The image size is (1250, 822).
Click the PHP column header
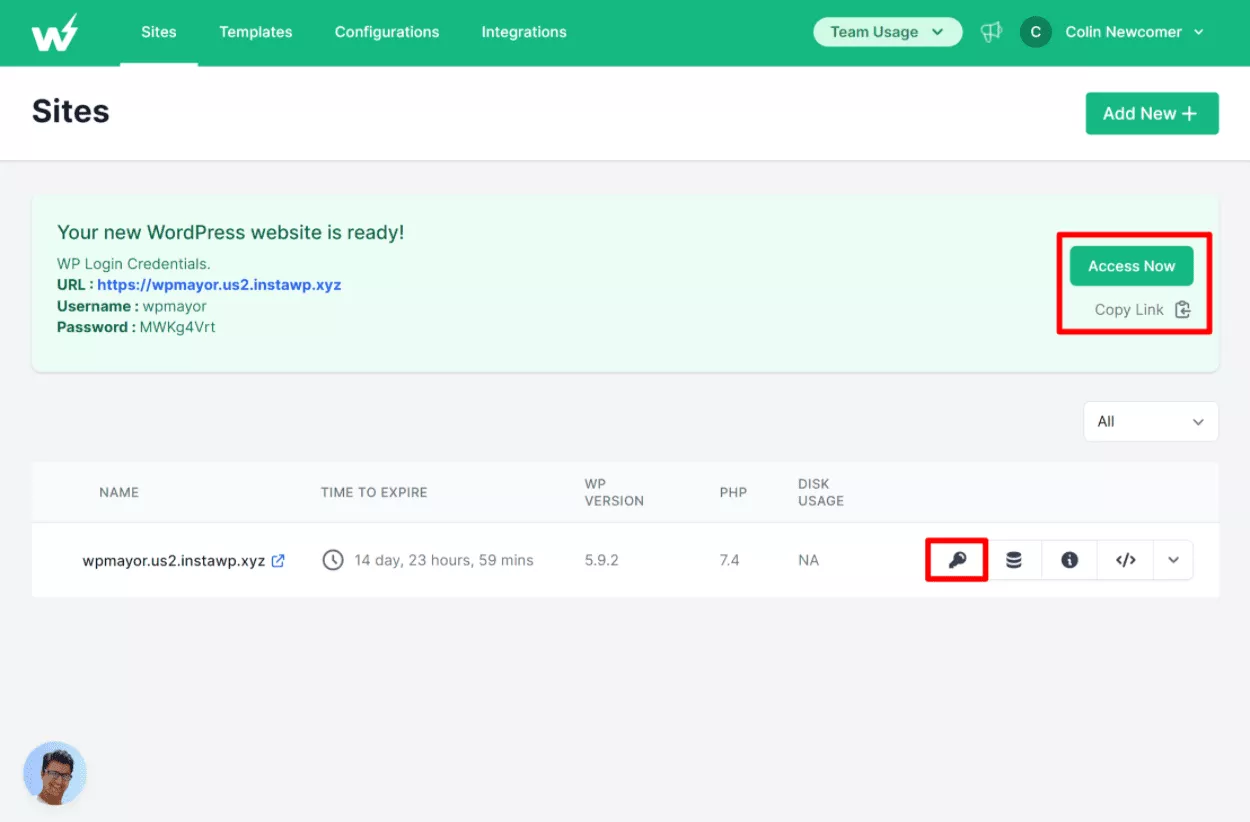point(733,492)
